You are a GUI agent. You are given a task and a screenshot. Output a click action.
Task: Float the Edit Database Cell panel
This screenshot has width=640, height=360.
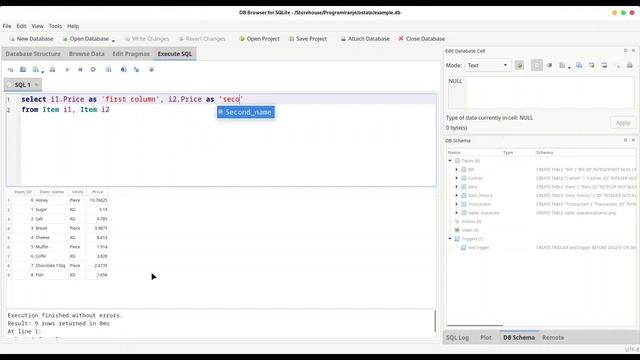tap(625, 51)
